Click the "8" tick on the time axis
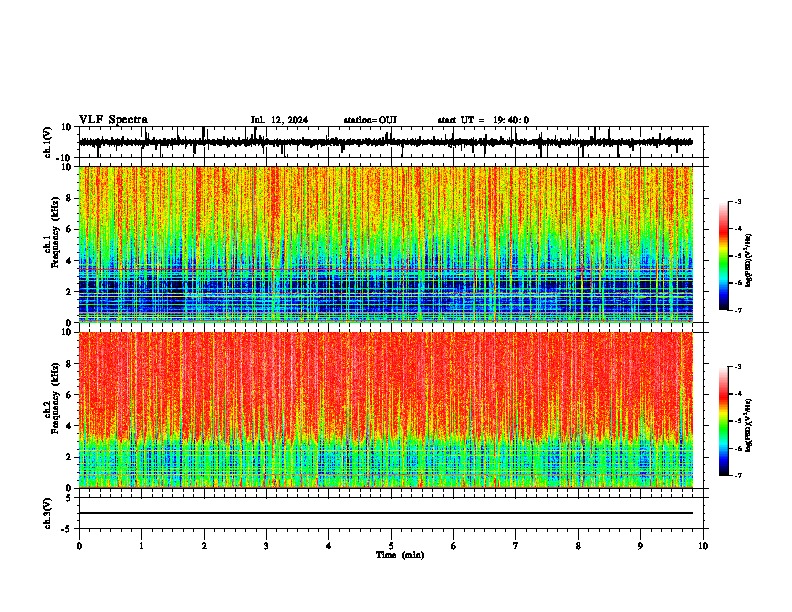Image resolution: width=792 pixels, height=612 pixels. tap(578, 546)
